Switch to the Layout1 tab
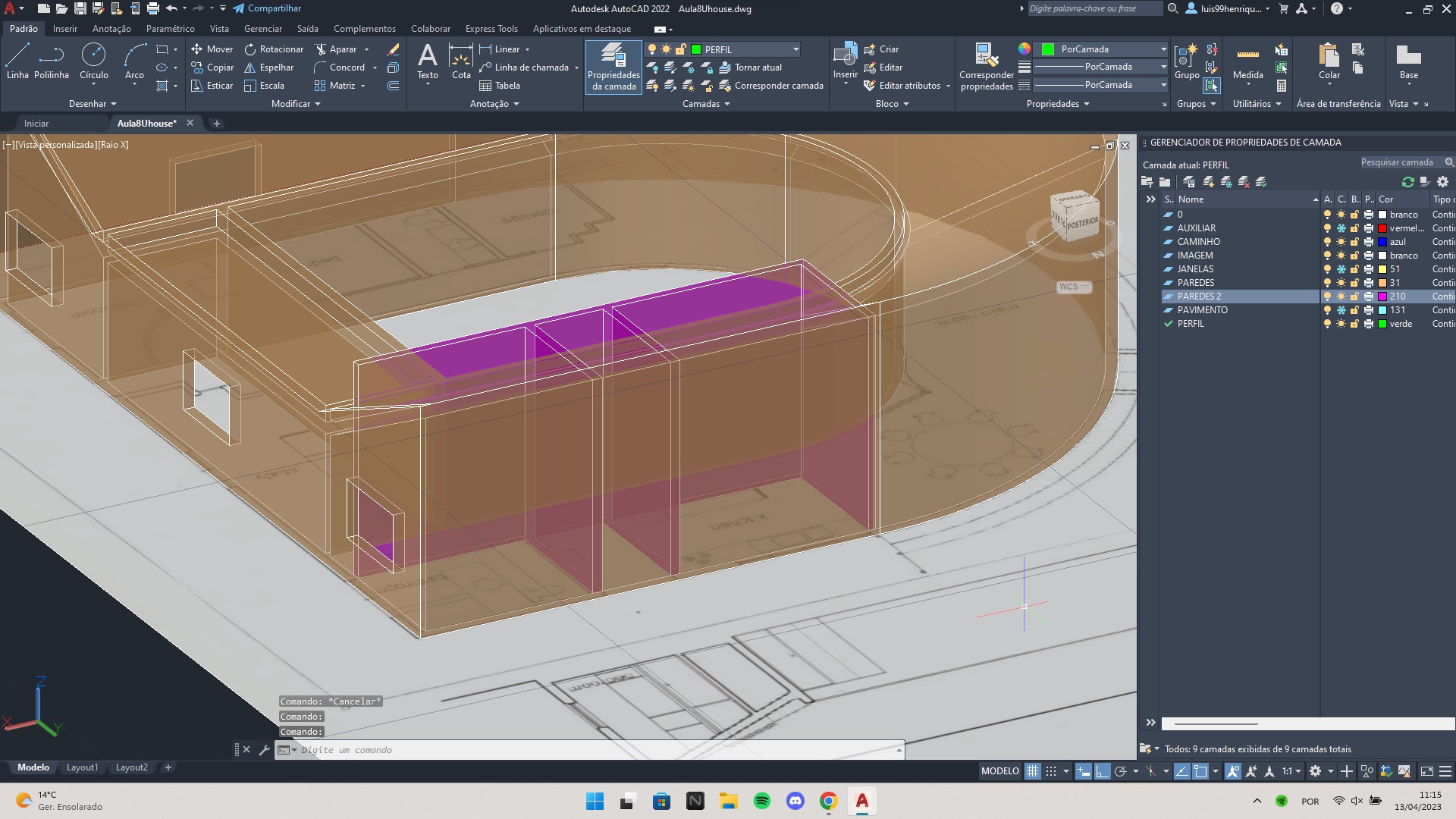The width and height of the screenshot is (1456, 819). pyautogui.click(x=82, y=767)
